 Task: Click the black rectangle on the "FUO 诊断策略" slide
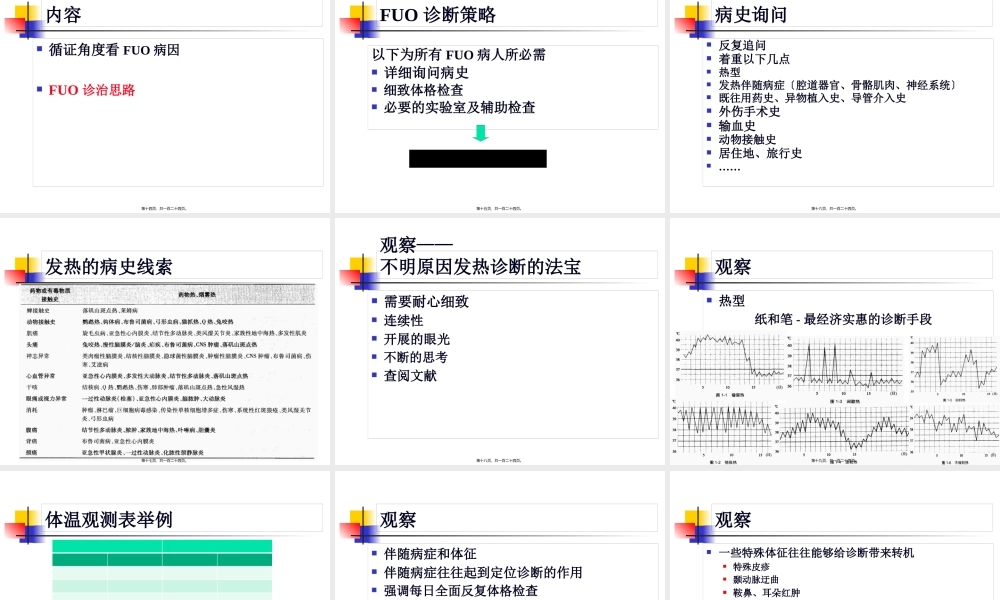coord(479,158)
